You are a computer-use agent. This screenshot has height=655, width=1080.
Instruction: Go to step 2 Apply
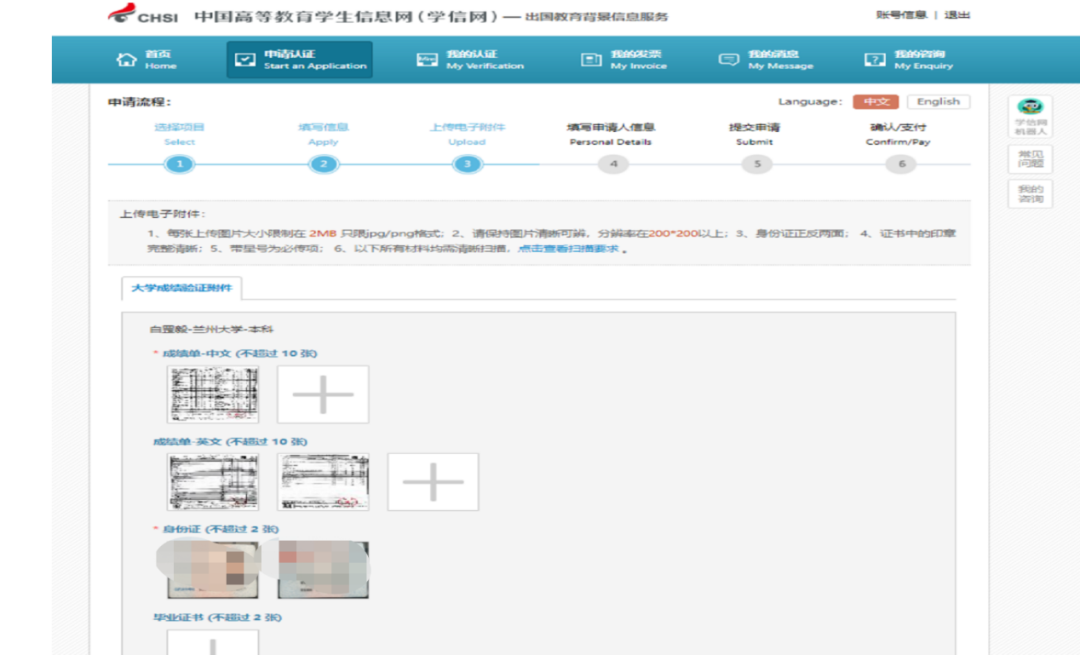[324, 164]
